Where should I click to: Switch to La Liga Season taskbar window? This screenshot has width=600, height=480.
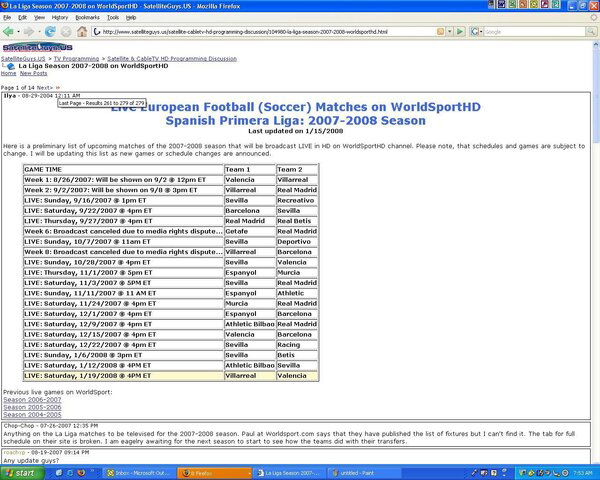click(x=290, y=473)
